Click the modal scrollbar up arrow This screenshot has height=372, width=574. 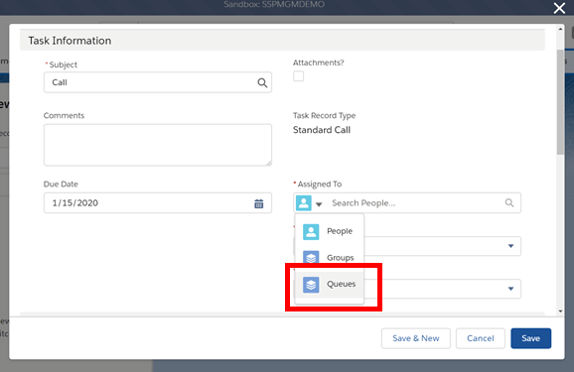tap(560, 29)
